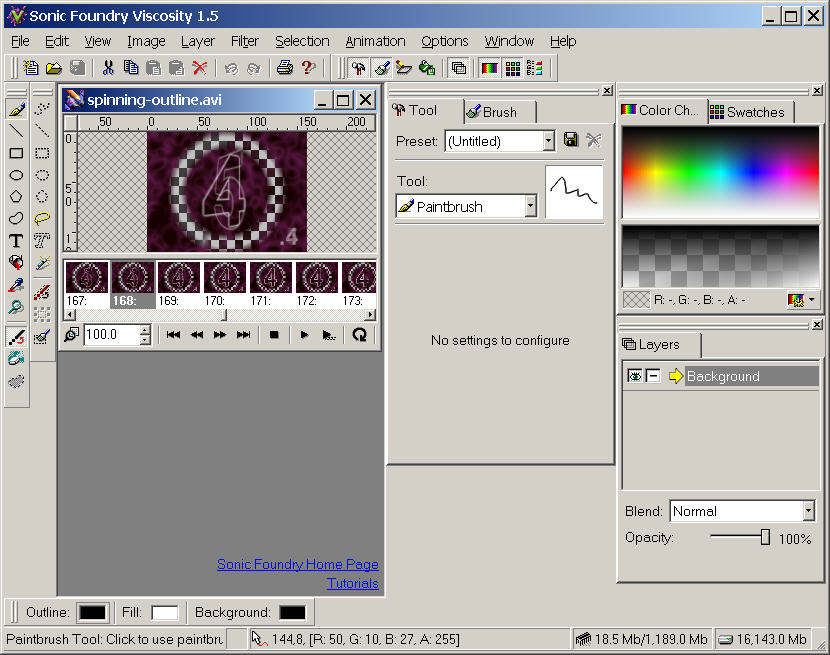Hide the Background layer eye icon

point(635,376)
